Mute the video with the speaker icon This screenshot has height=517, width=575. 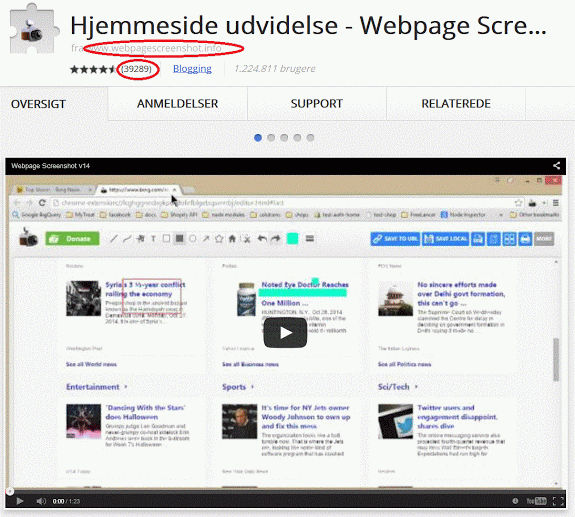point(41,501)
